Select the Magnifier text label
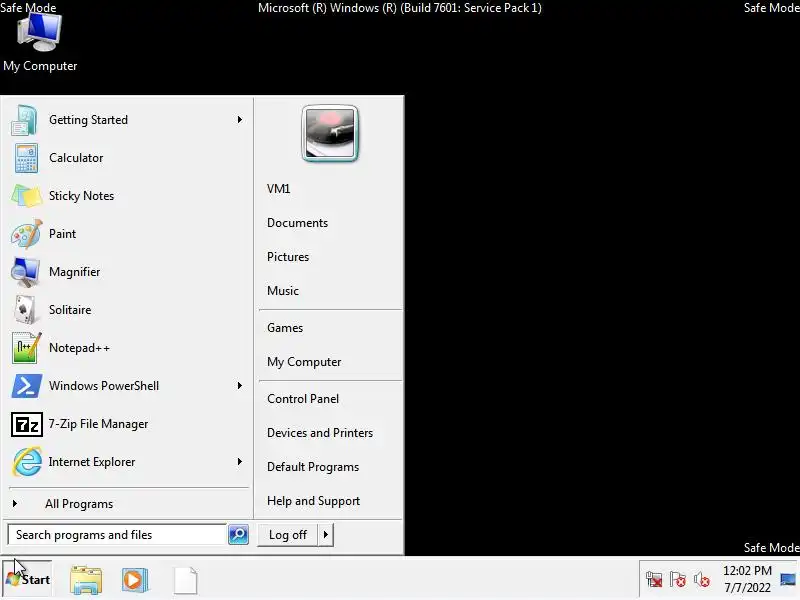The image size is (800, 600). pyautogui.click(x=74, y=272)
